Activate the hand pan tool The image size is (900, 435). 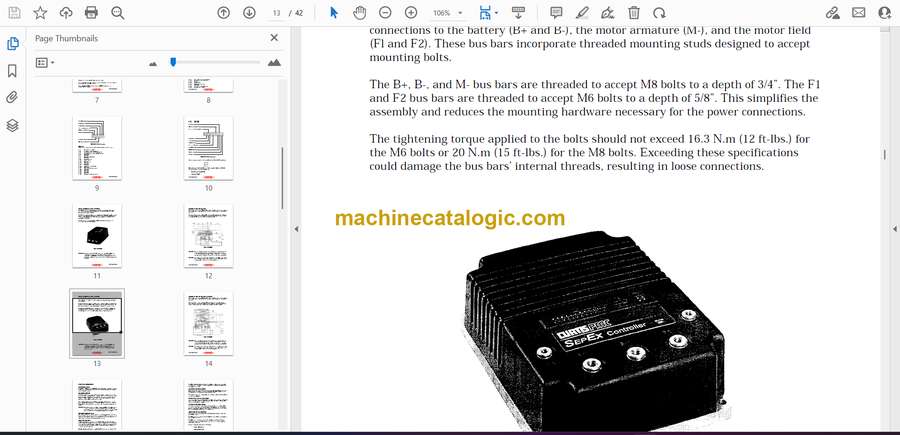click(x=359, y=13)
